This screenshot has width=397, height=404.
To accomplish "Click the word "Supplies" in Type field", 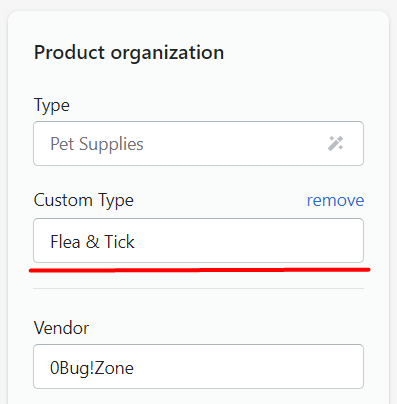I will click(111, 145).
